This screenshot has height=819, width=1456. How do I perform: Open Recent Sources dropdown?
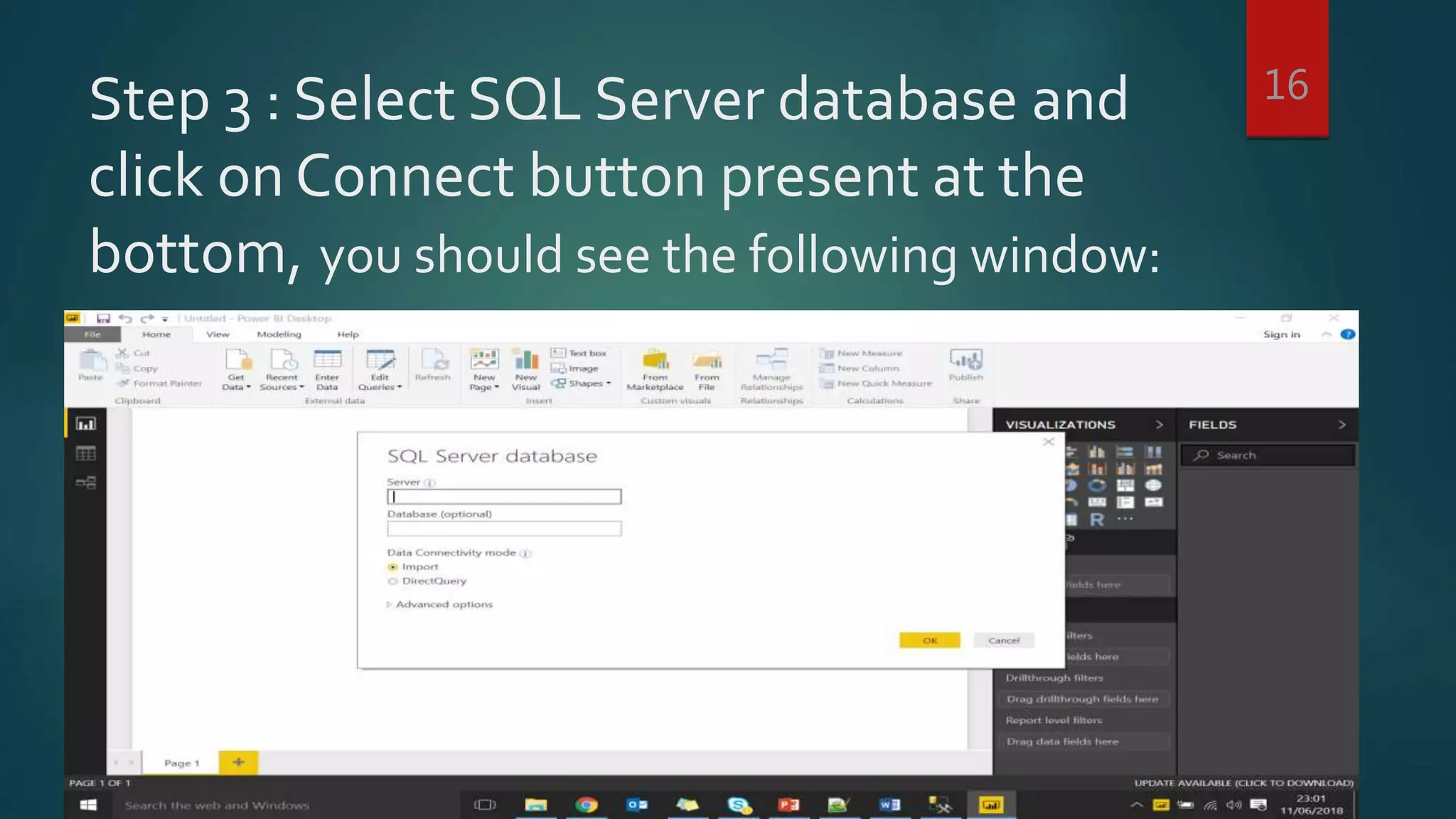[x=282, y=370]
